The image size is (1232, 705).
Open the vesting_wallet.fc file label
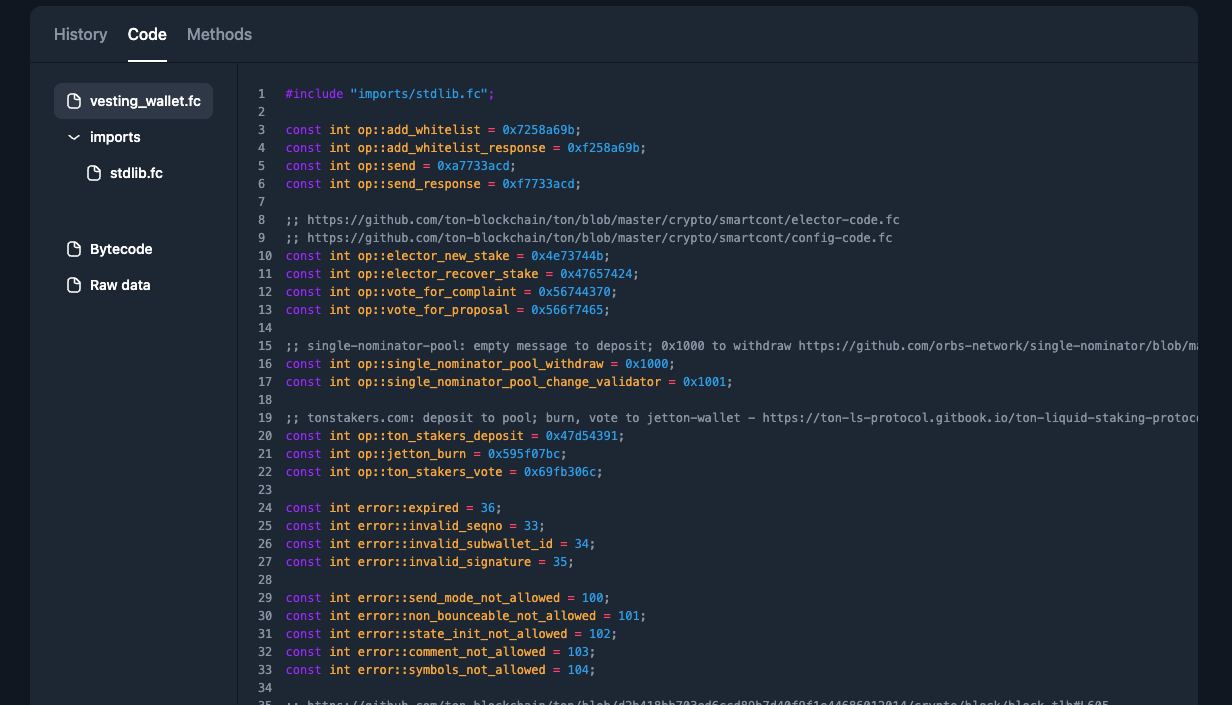tap(145, 101)
